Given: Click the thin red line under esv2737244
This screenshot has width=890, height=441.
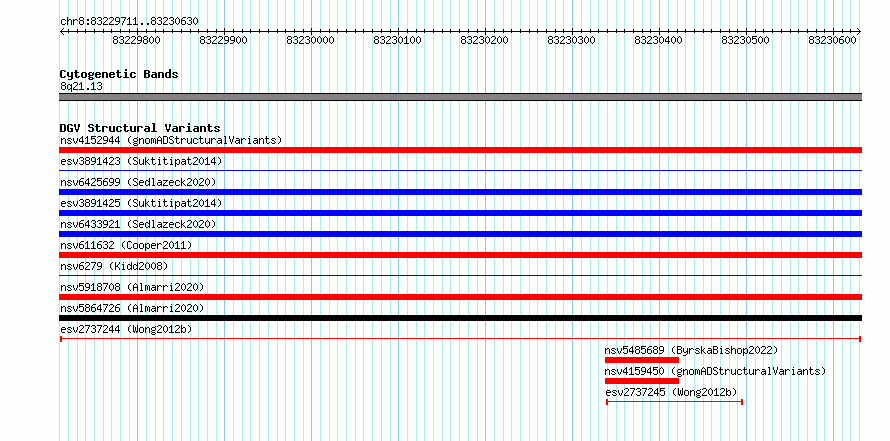Looking at the screenshot, I should pos(460,339).
